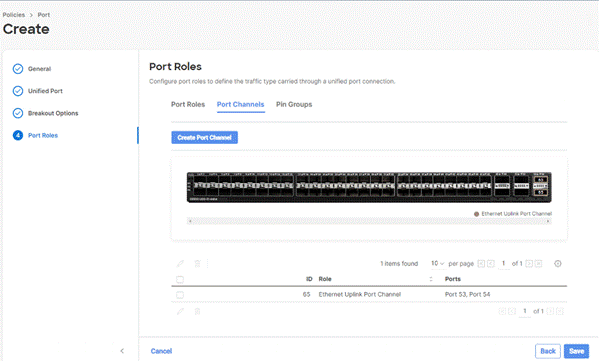
Task: Click the 'Port 53, Port 54' cell
Action: click(468, 295)
